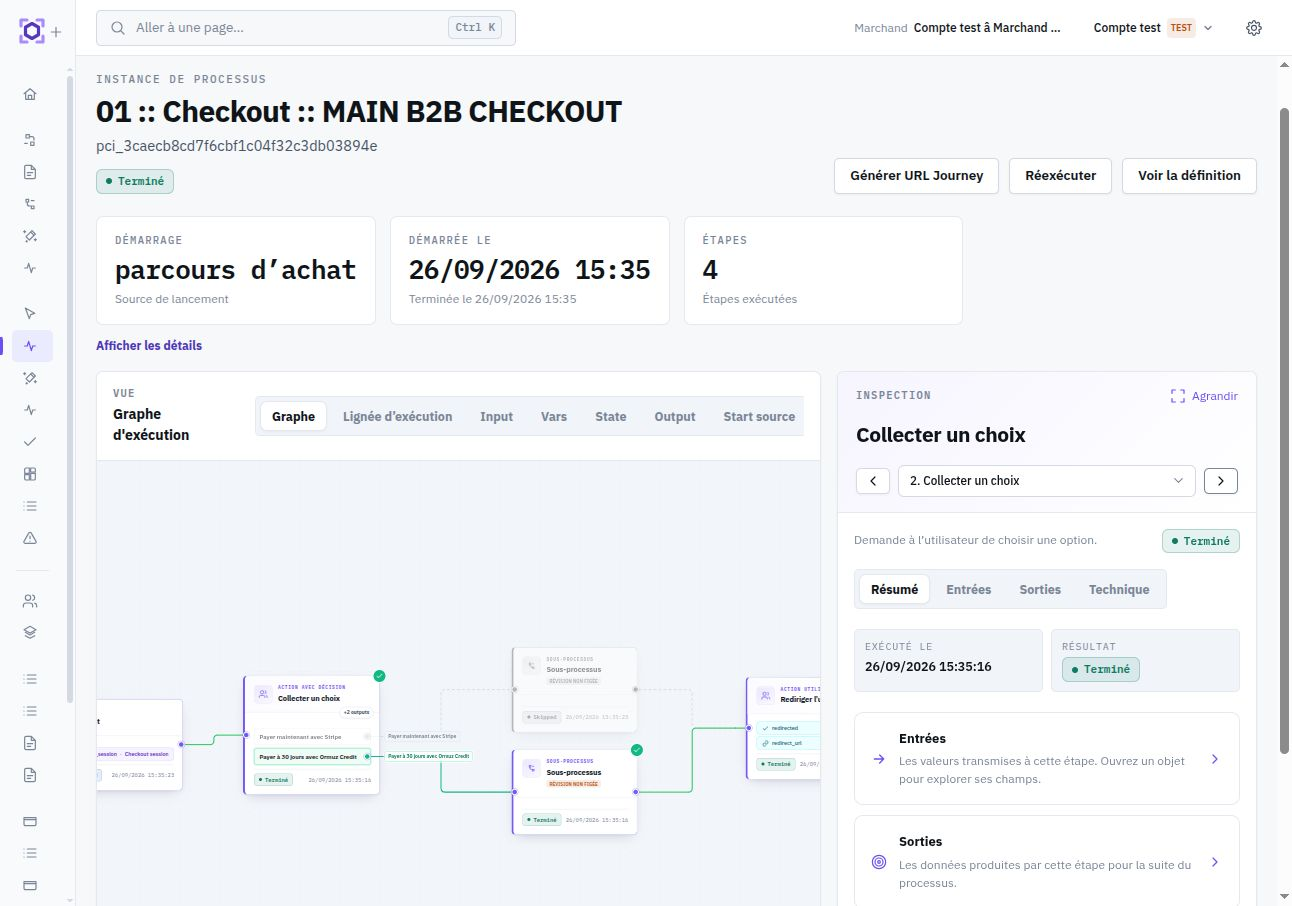Click the 'Payer à 30 jours avec Ormuz Credit' option

(x=312, y=757)
